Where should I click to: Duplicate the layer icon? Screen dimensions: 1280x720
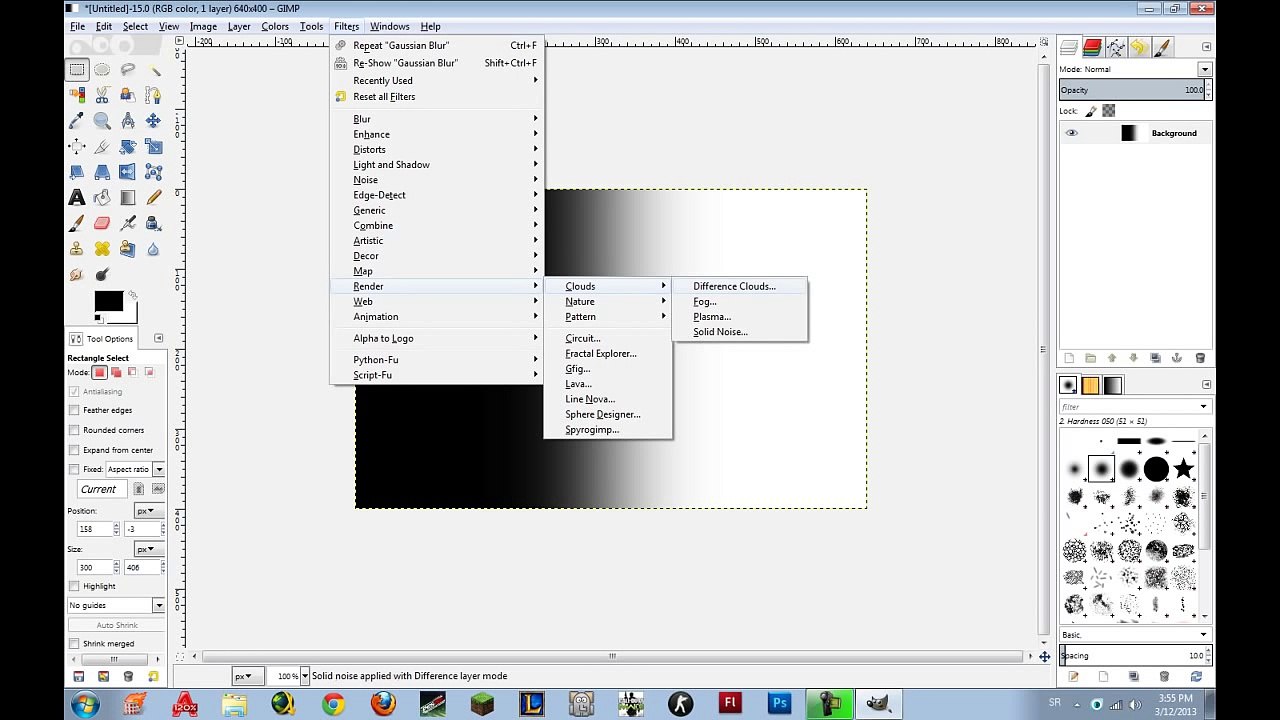point(1155,358)
